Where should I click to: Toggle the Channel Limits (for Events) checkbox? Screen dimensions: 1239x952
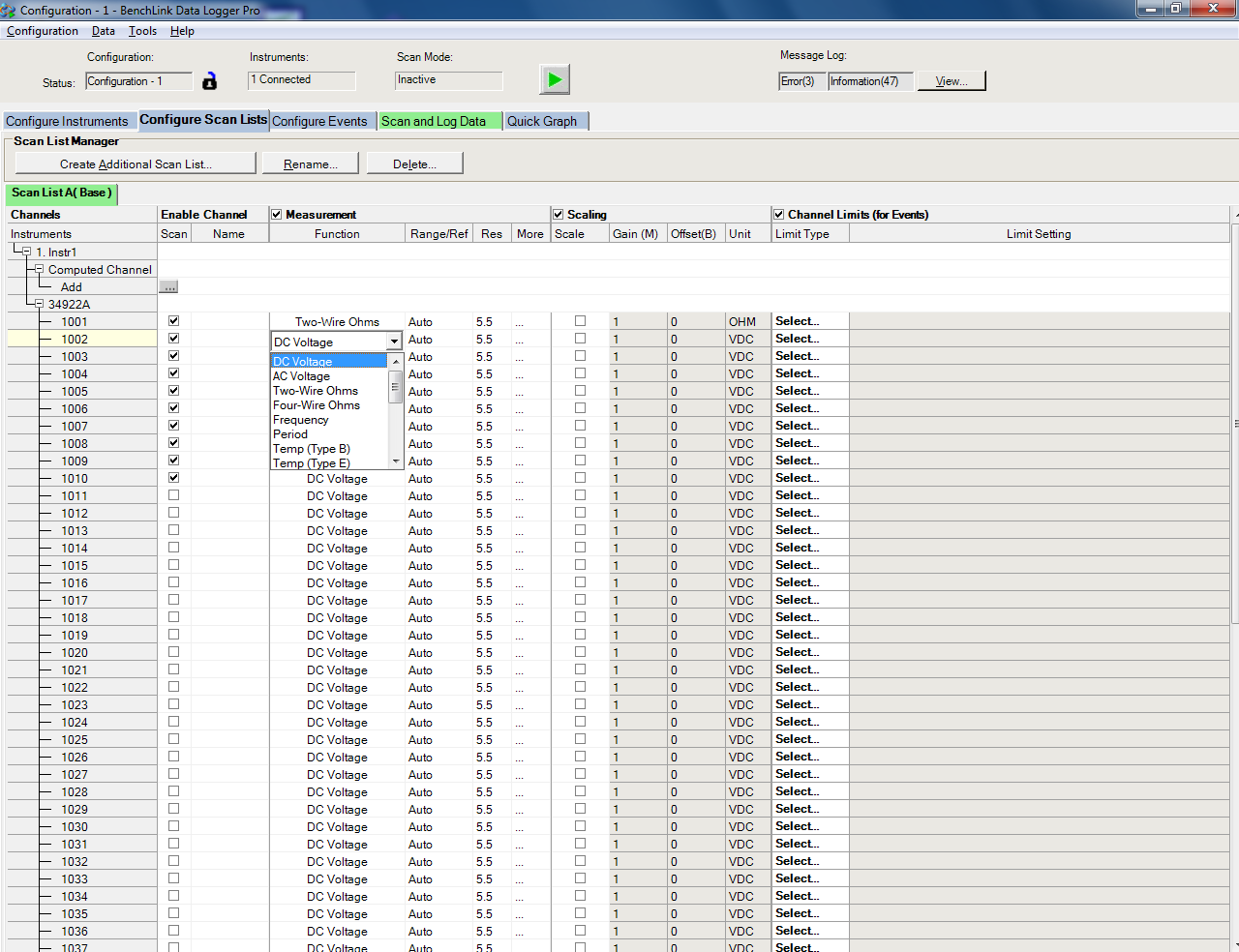779,215
